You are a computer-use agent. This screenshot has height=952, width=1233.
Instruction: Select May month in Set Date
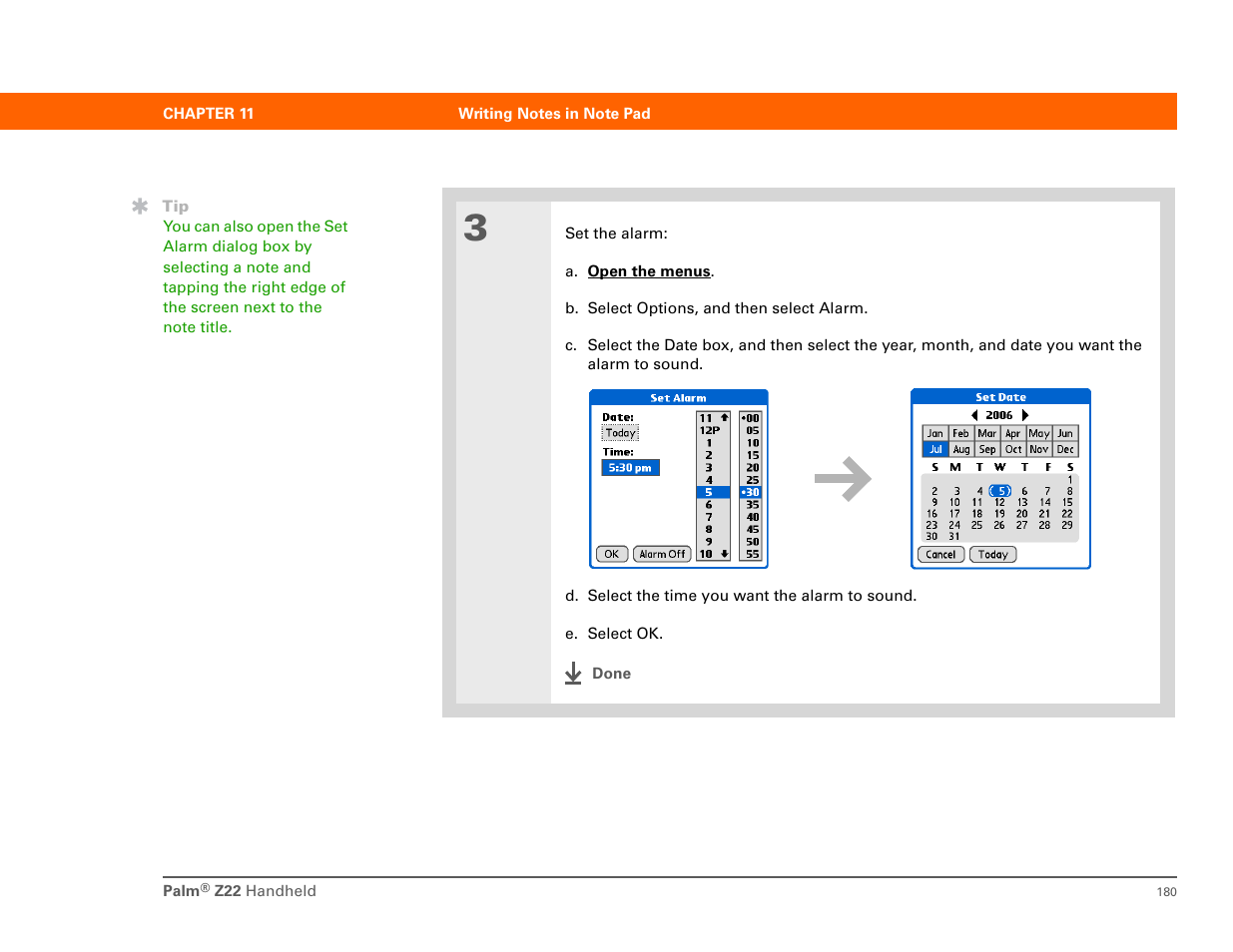pyautogui.click(x=1039, y=433)
